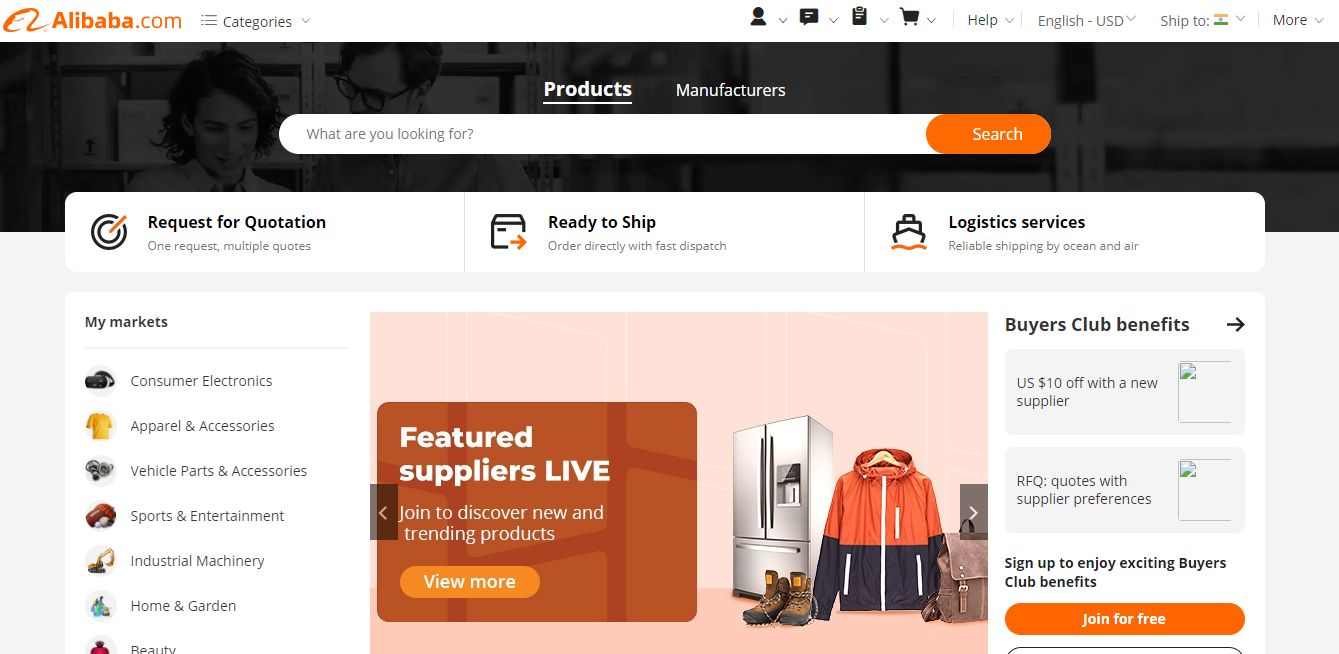Screen dimensions: 1339x654
Task: Click the Join for free button
Action: click(1124, 619)
